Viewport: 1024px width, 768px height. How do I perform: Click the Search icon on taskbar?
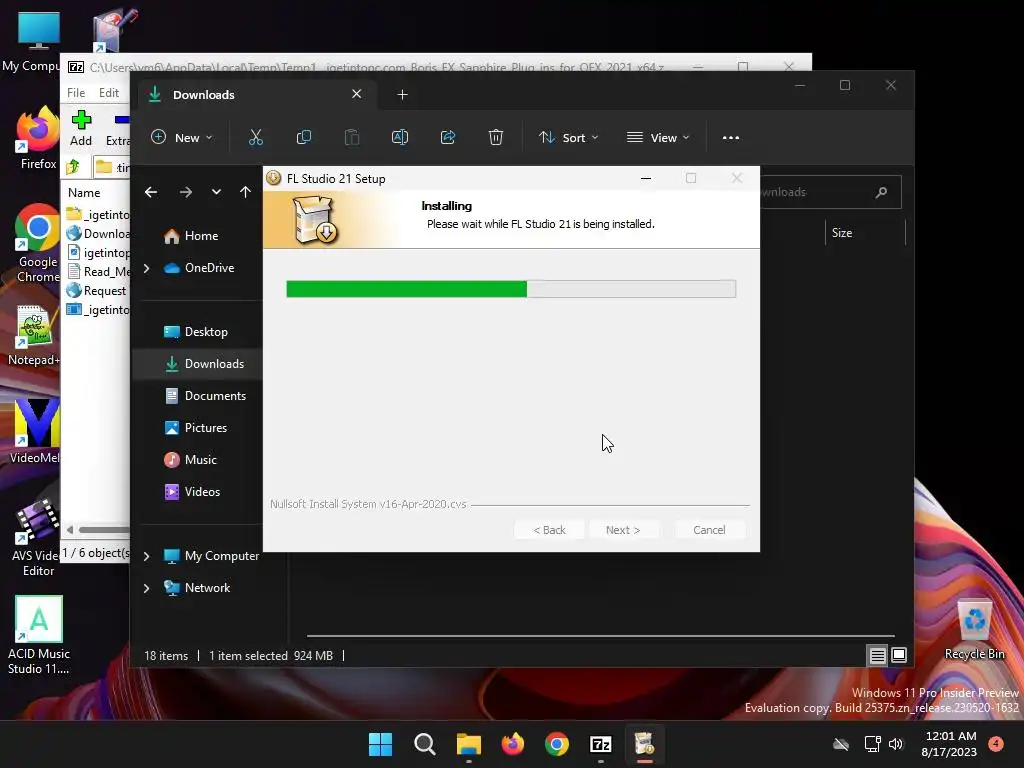coord(424,744)
